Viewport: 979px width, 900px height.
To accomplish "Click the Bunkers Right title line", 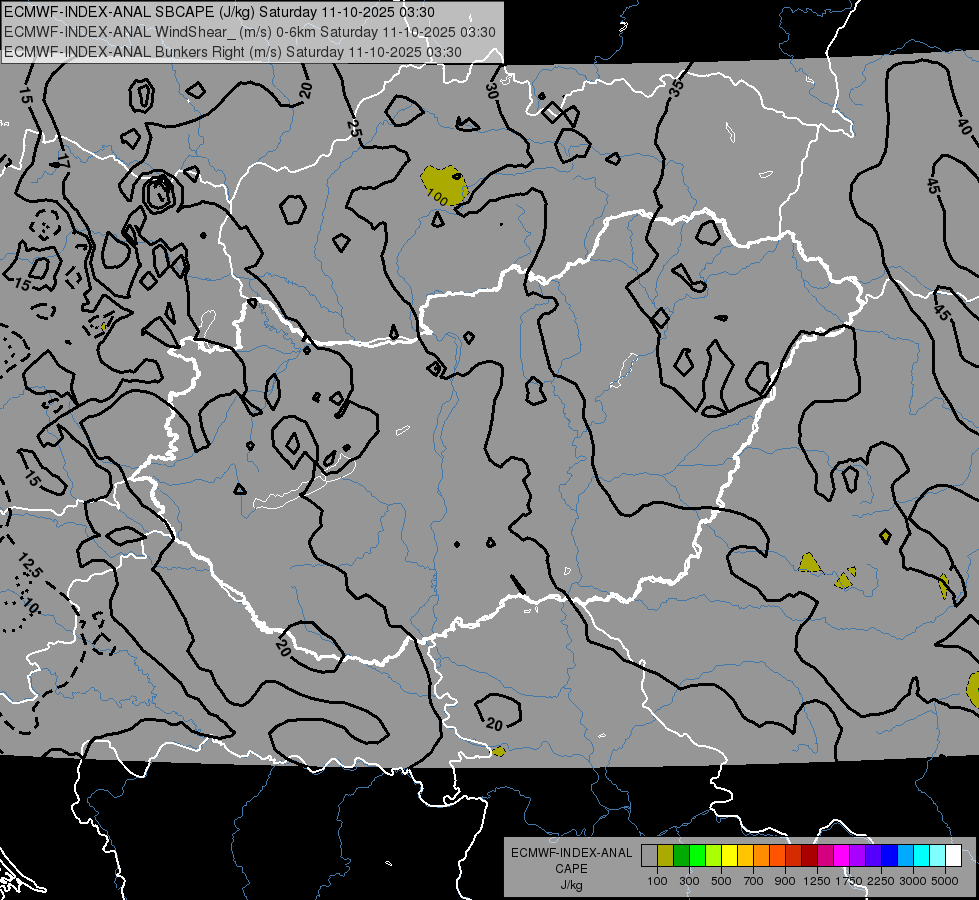I will coord(233,52).
